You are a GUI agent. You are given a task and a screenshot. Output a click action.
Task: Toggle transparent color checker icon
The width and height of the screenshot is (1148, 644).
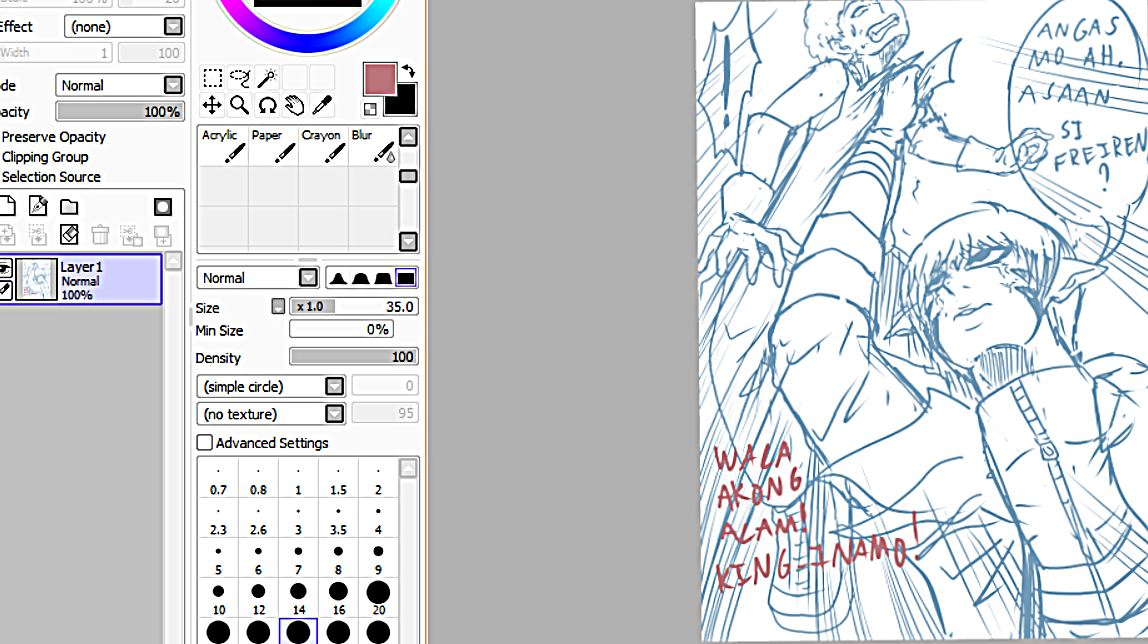point(370,109)
